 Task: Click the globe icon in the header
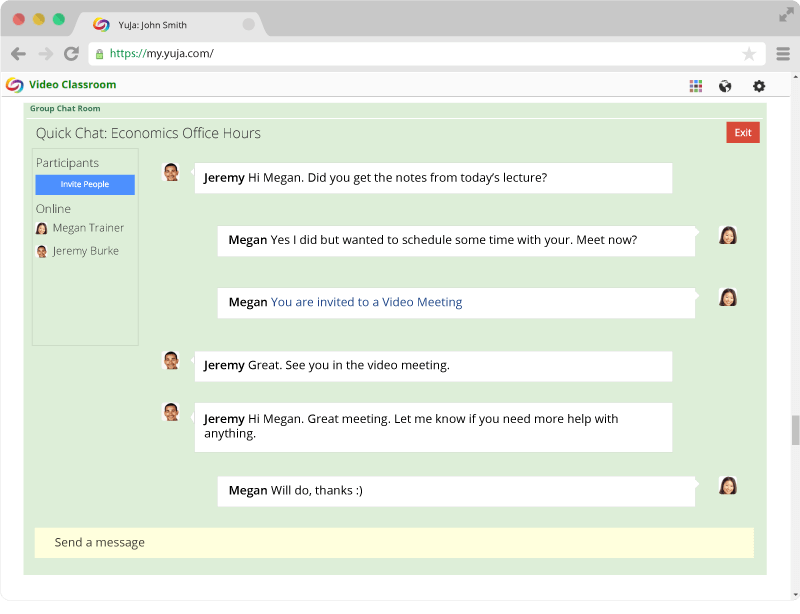pyautogui.click(x=725, y=86)
